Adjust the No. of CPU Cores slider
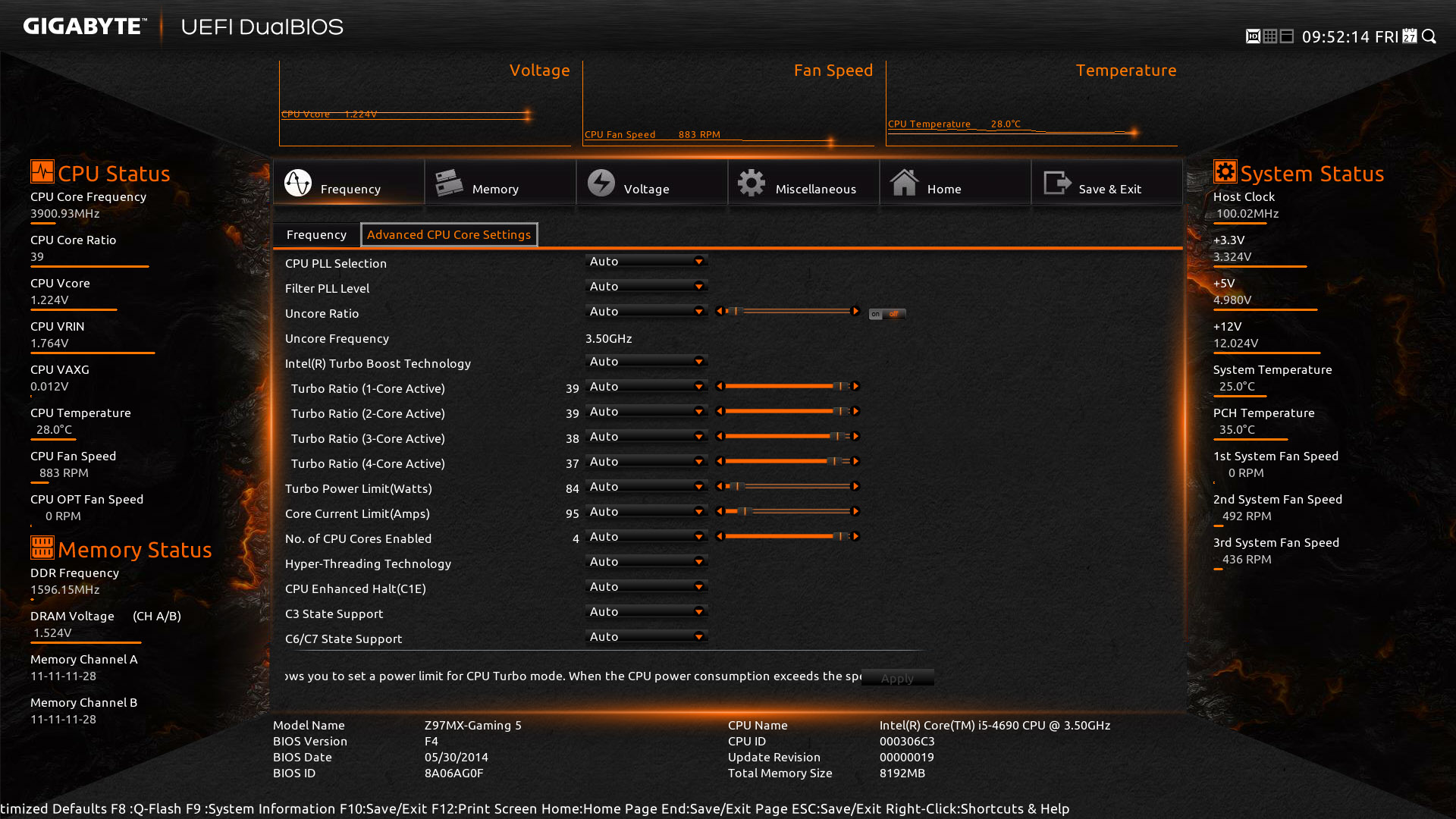 (x=788, y=536)
